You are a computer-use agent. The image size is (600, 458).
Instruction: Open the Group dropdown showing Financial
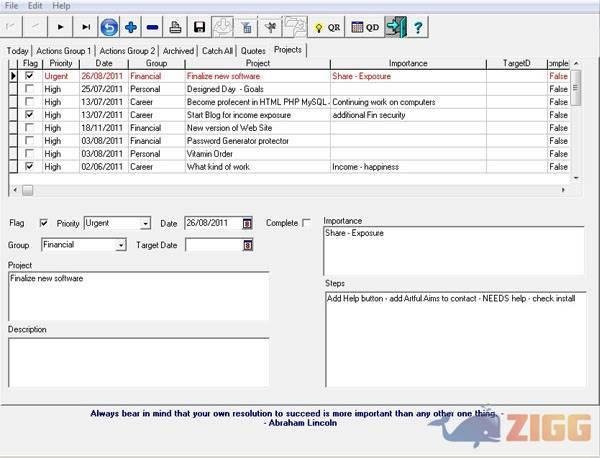(x=121, y=245)
